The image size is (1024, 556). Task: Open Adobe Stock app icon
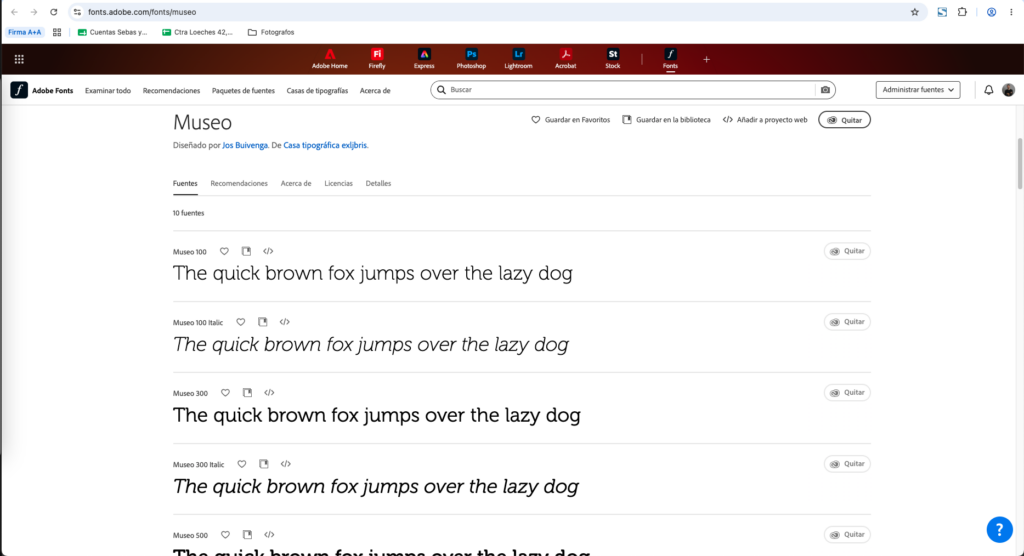[x=613, y=59]
